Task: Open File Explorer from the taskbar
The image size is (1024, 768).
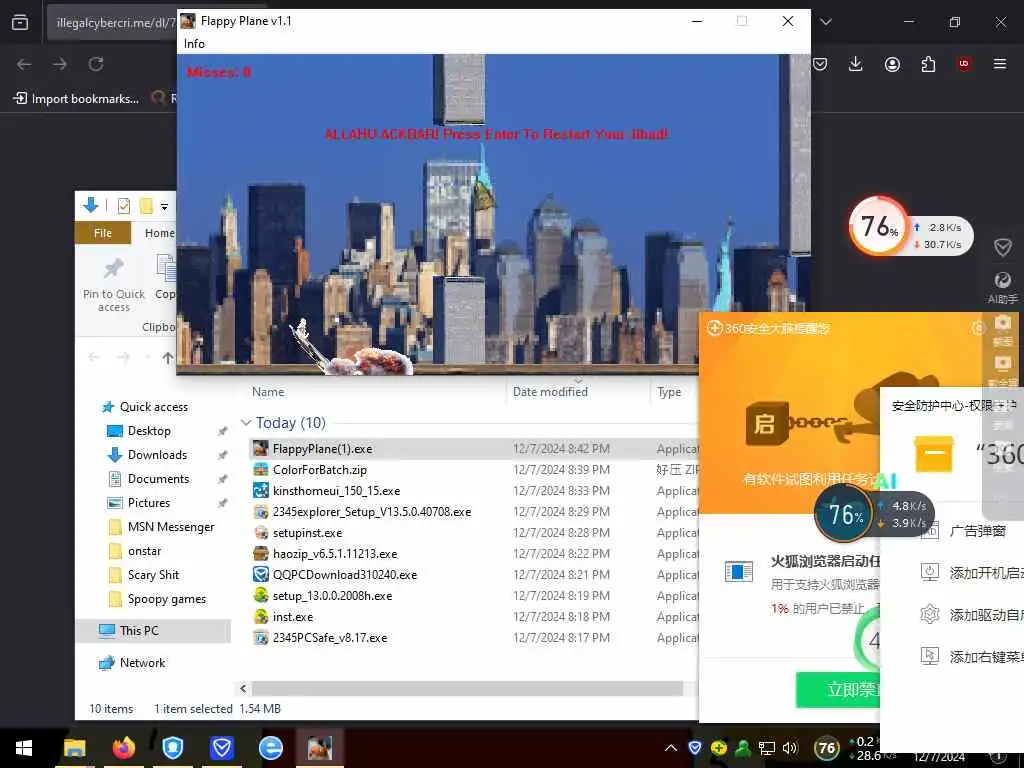Action: [74, 748]
